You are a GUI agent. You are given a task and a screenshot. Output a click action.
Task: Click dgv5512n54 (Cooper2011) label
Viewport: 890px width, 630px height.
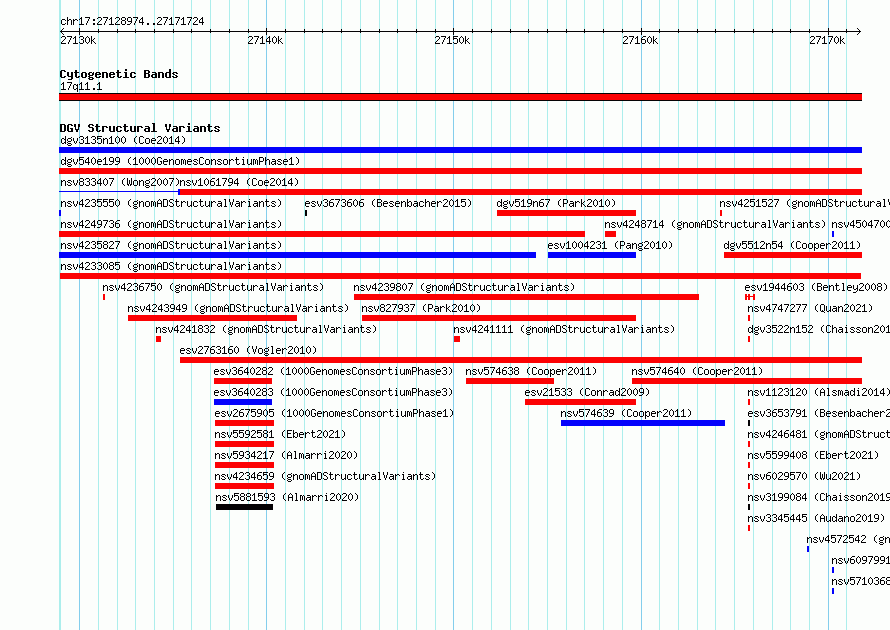(x=792, y=245)
